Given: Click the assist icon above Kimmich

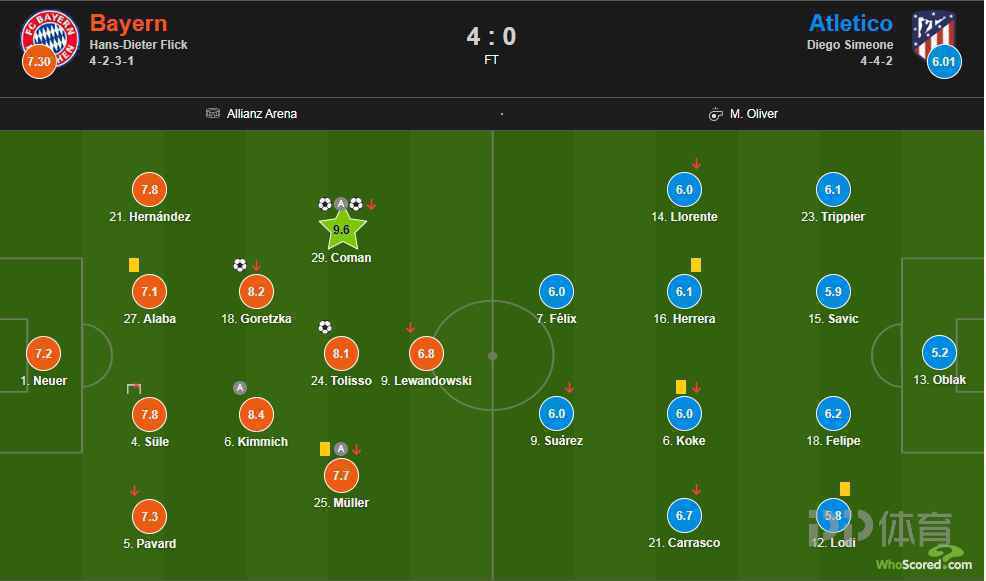Looking at the screenshot, I should click(x=240, y=388).
